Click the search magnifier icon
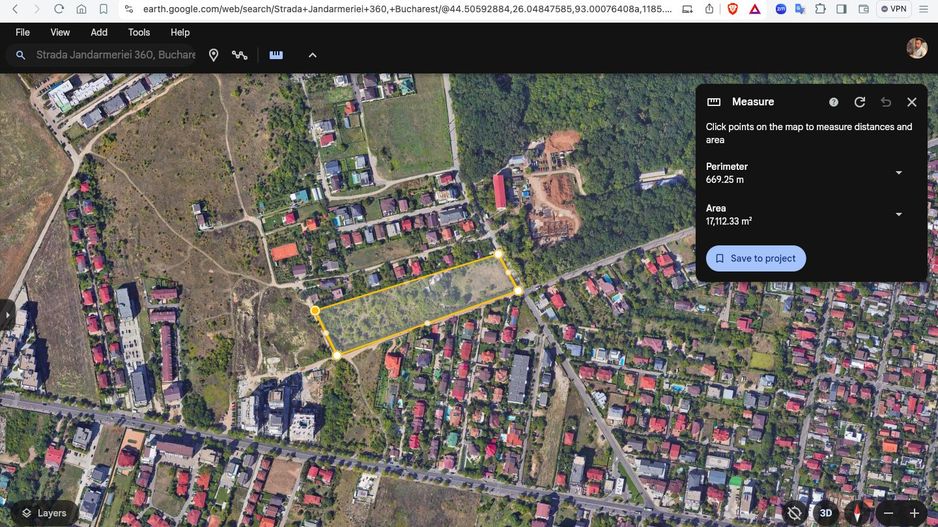Screen dimensions: 938x527 [x=20, y=55]
